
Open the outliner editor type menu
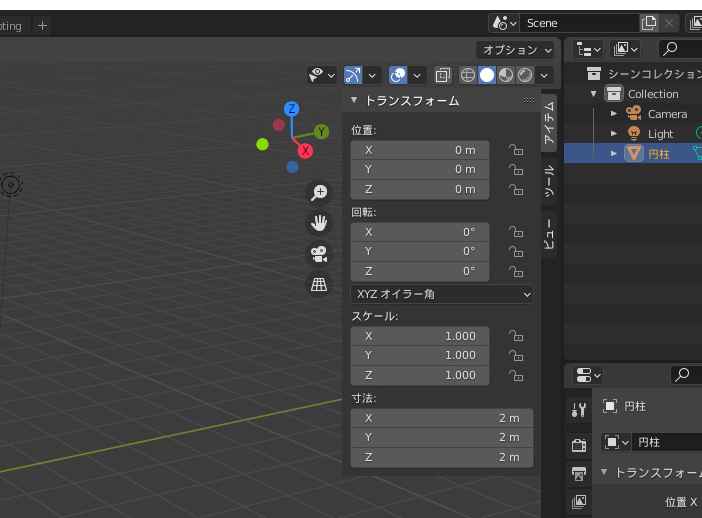coord(588,49)
